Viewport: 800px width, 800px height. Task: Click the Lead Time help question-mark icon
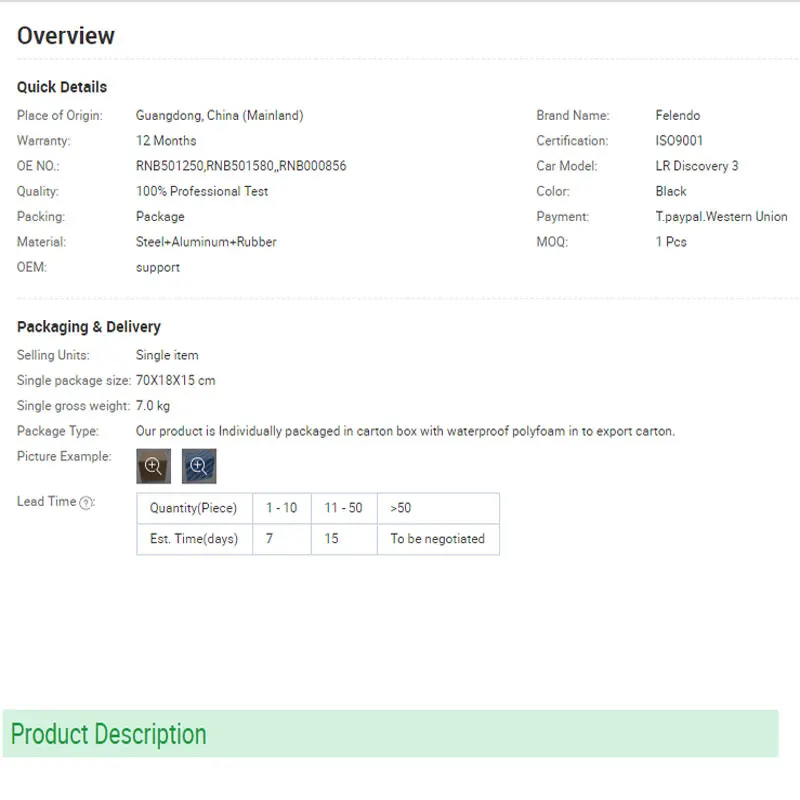pos(86,503)
